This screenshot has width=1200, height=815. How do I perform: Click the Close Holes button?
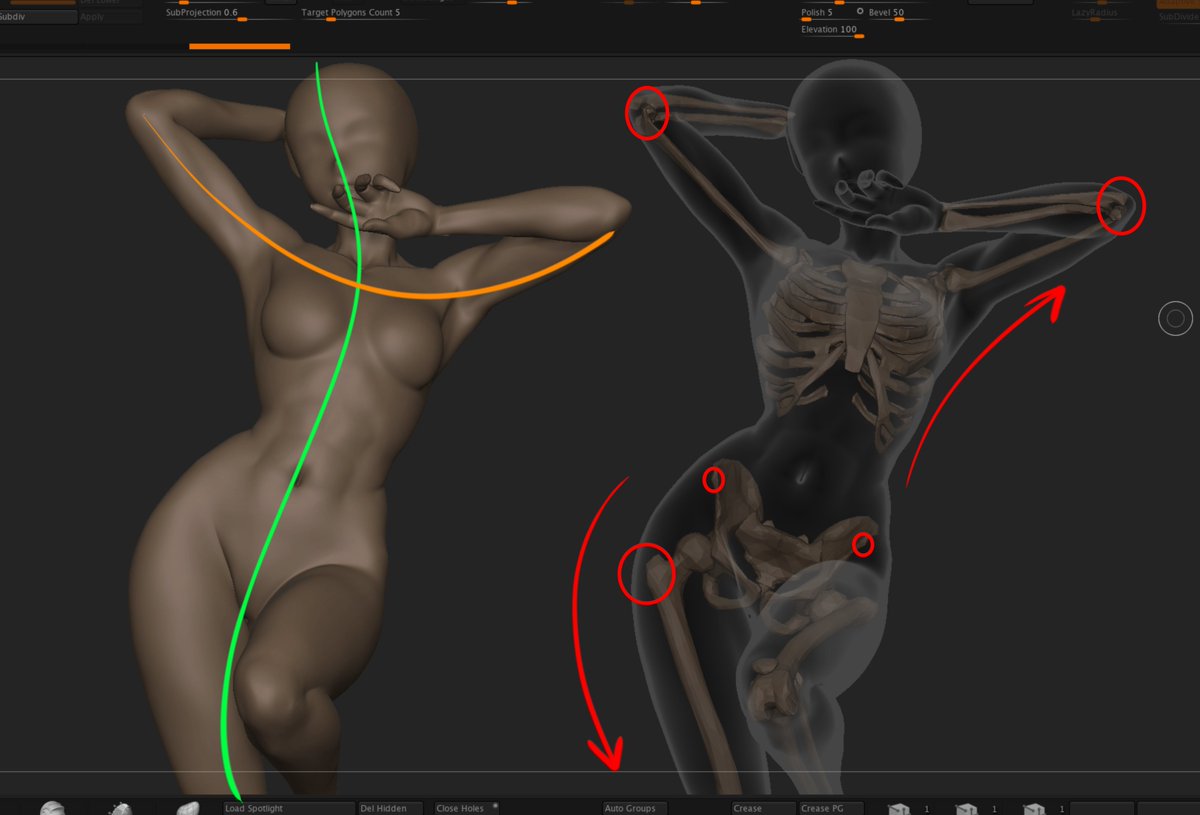tap(467, 808)
